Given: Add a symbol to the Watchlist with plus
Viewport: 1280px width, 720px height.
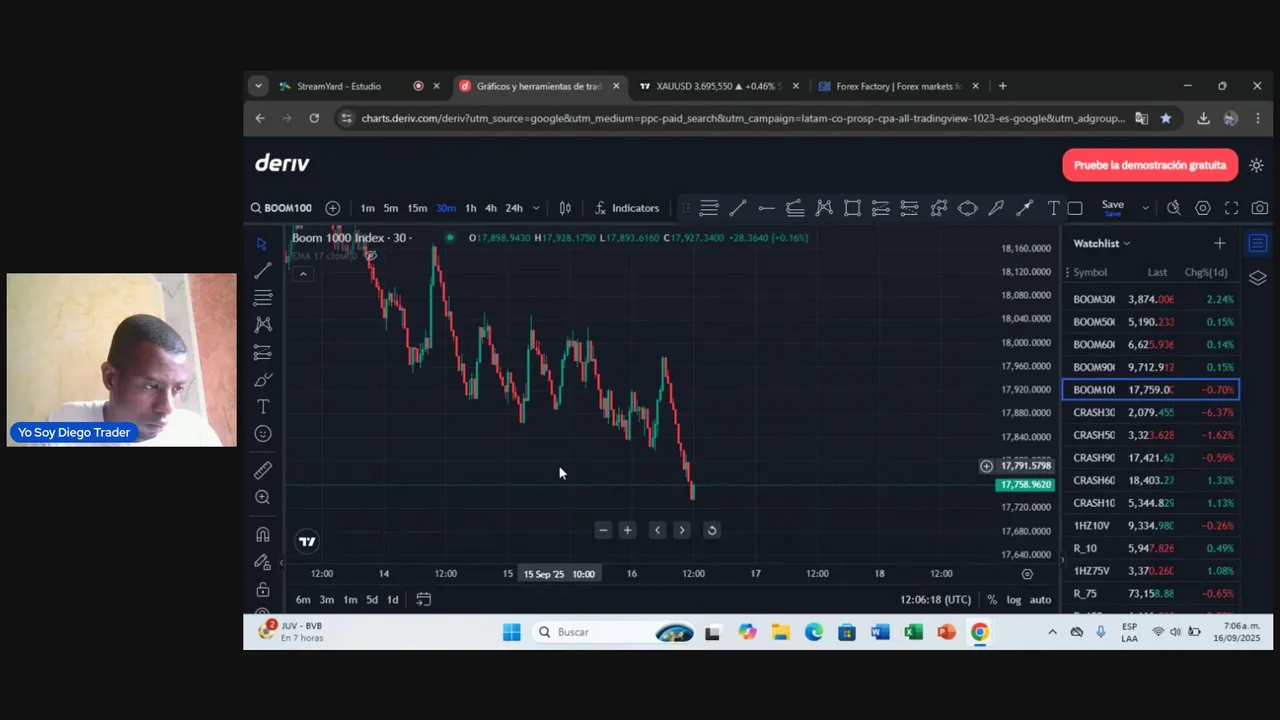Looking at the screenshot, I should [x=1219, y=243].
